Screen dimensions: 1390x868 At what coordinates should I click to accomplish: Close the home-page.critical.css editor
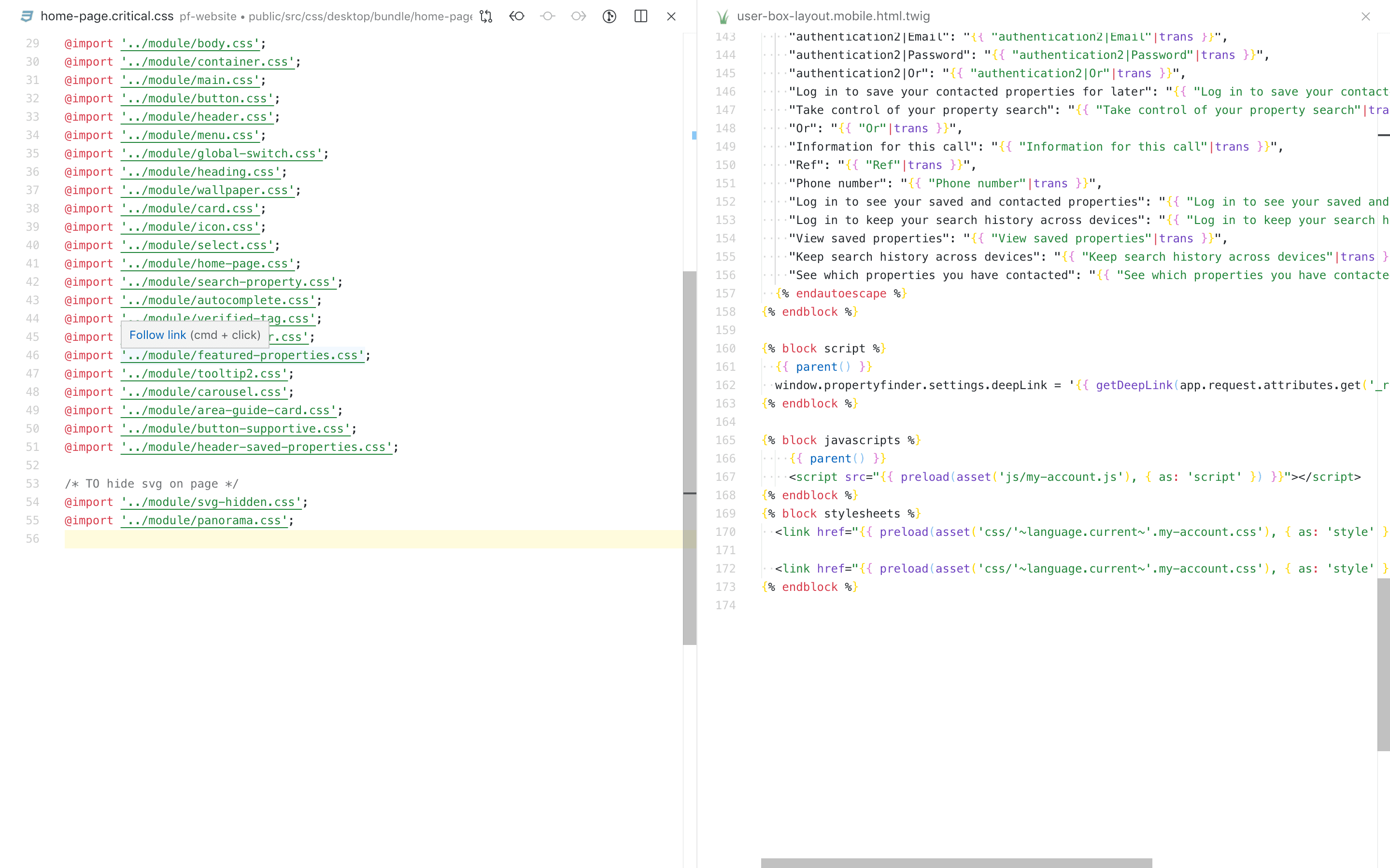point(671,16)
